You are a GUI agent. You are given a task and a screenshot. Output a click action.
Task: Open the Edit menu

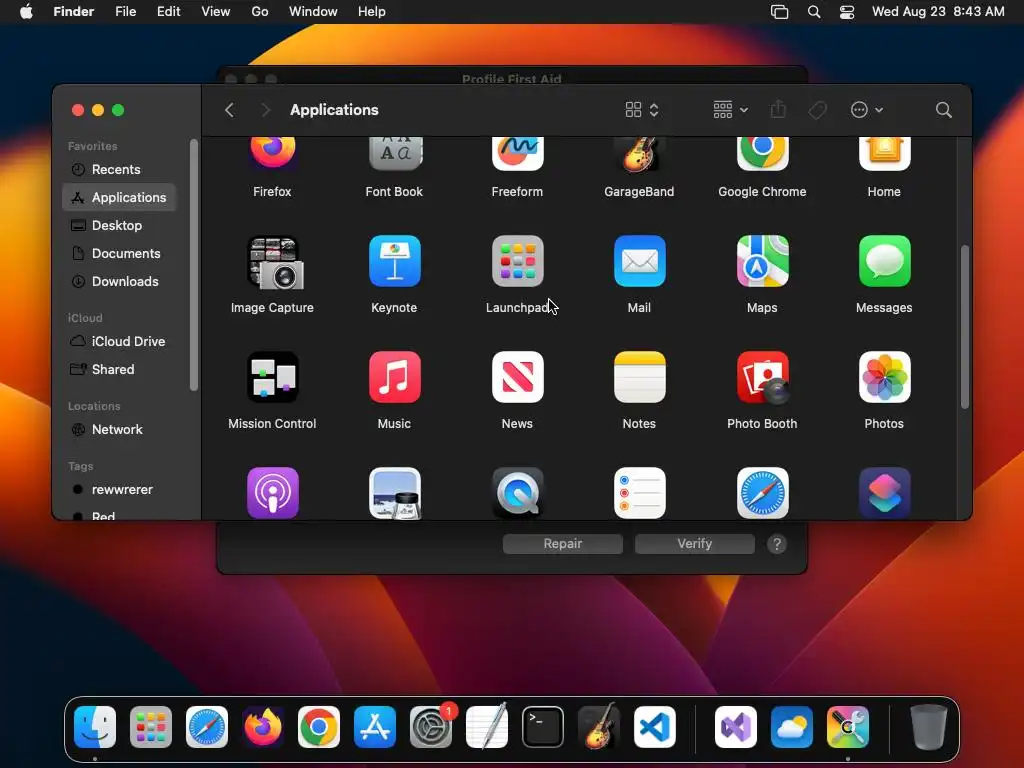point(168,12)
